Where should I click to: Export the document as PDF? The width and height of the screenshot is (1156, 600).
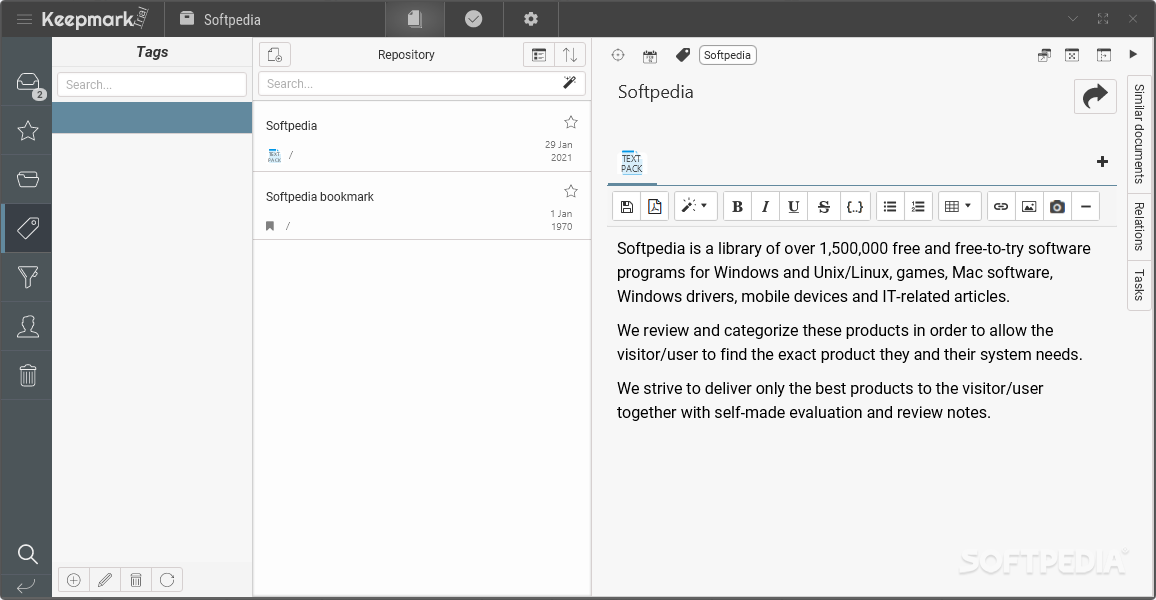click(655, 206)
